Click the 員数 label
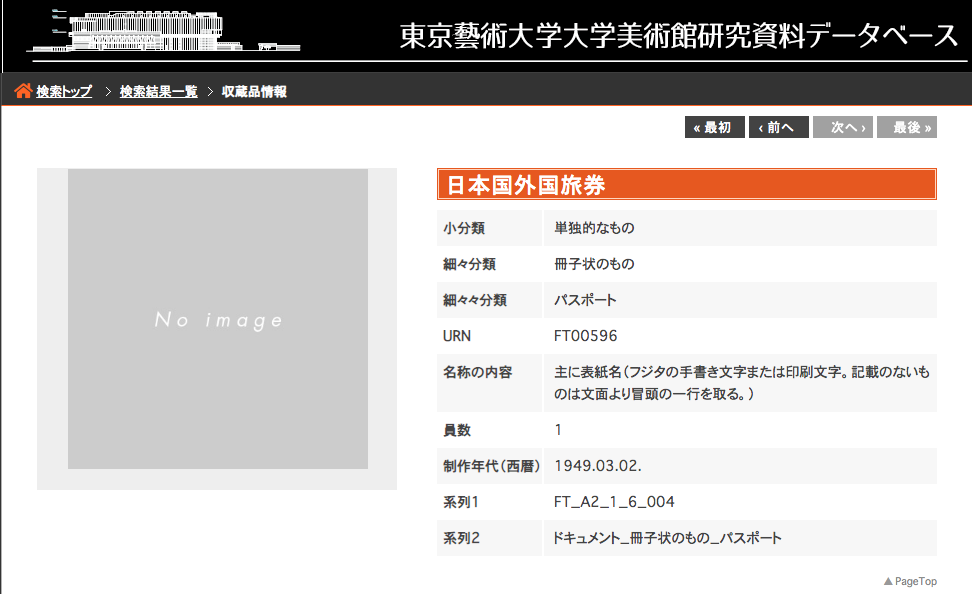 [457, 430]
